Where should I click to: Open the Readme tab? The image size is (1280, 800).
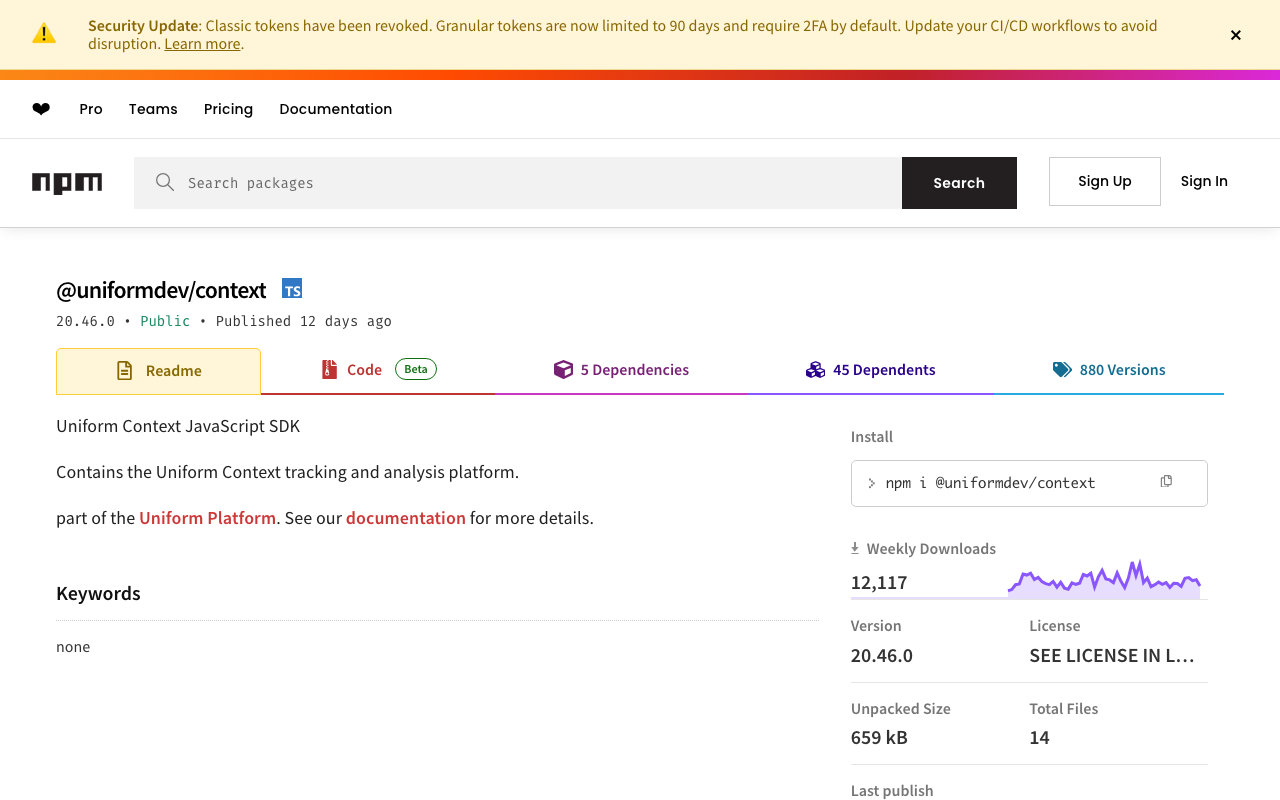159,371
